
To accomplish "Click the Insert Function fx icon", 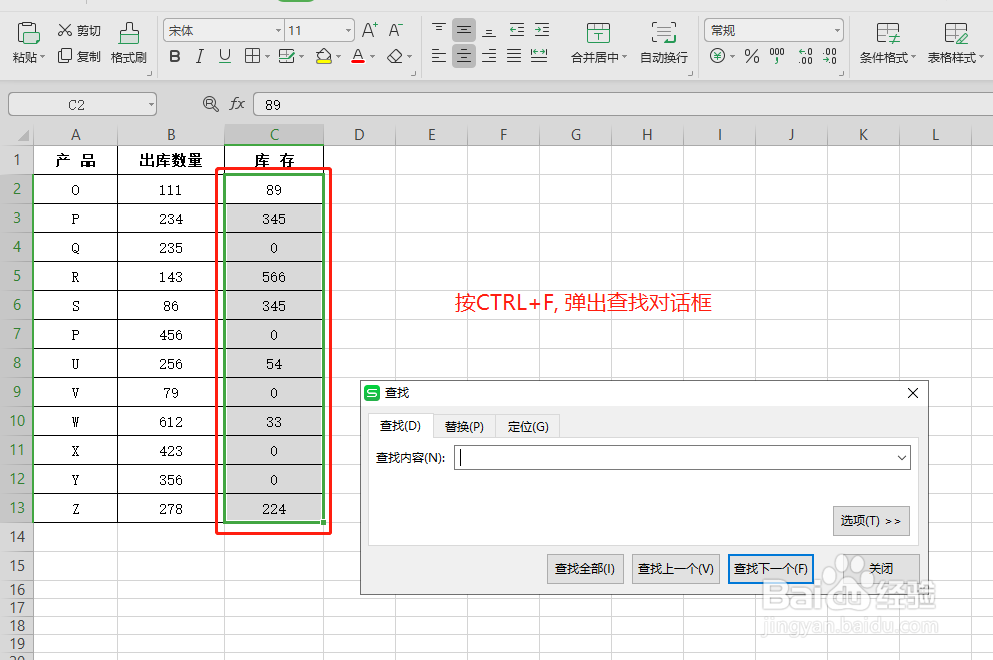I will coord(239,104).
